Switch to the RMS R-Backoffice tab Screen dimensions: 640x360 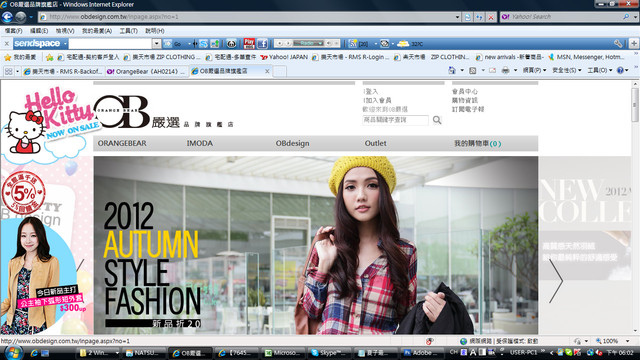pos(63,71)
